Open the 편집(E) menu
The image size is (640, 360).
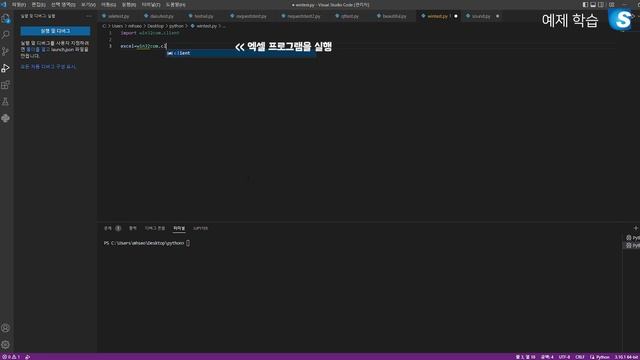(x=38, y=4)
